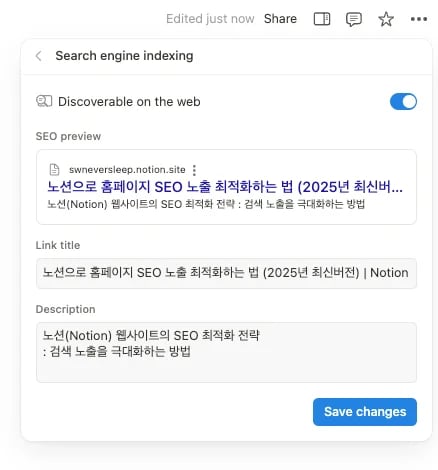
Task: Click the vertical dots in SEO preview
Action: (194, 170)
